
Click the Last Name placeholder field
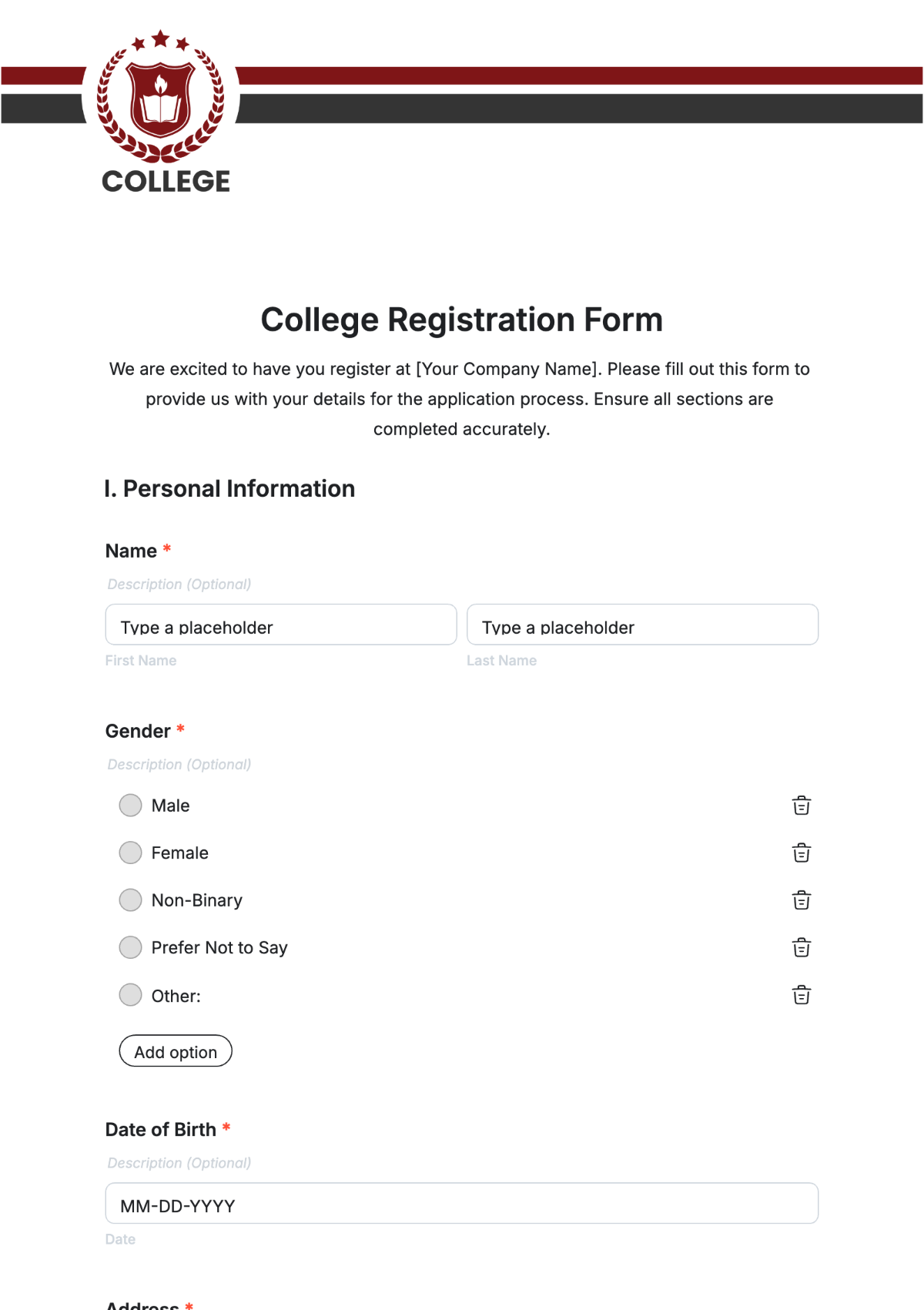pos(642,625)
